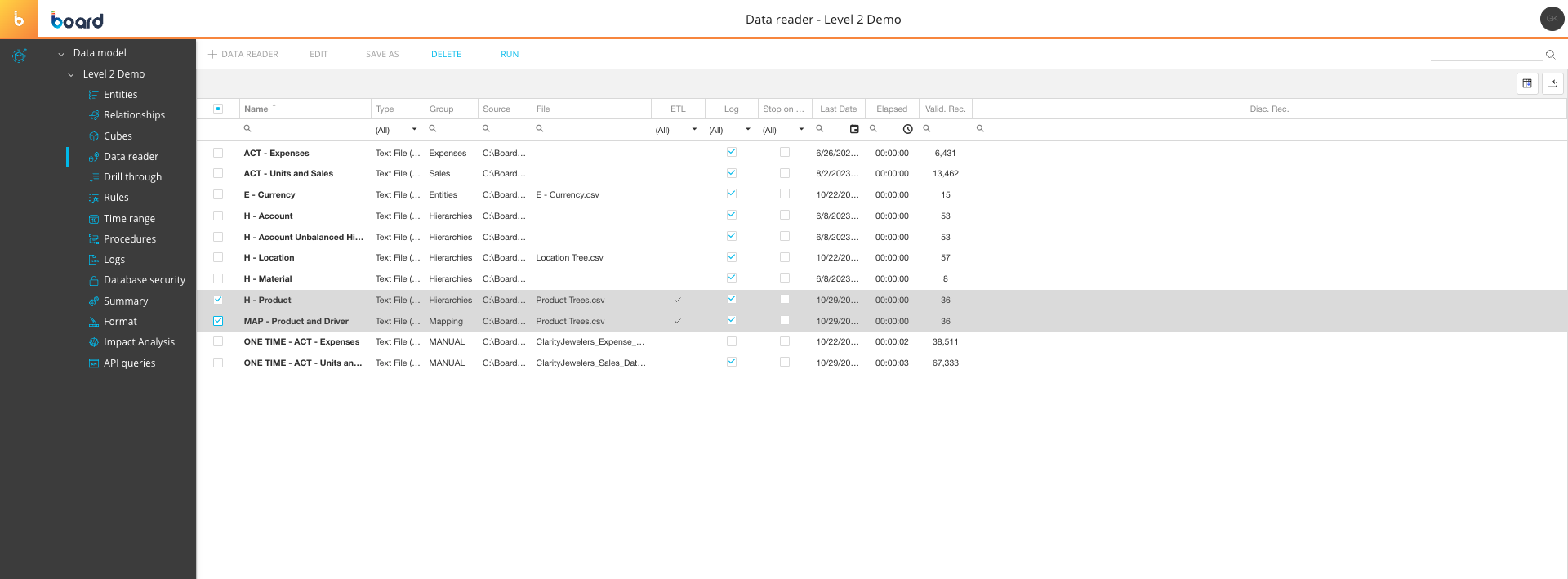Select the ACT - Expenses row checkbox
Screen dimensions: 1568x579
point(218,153)
